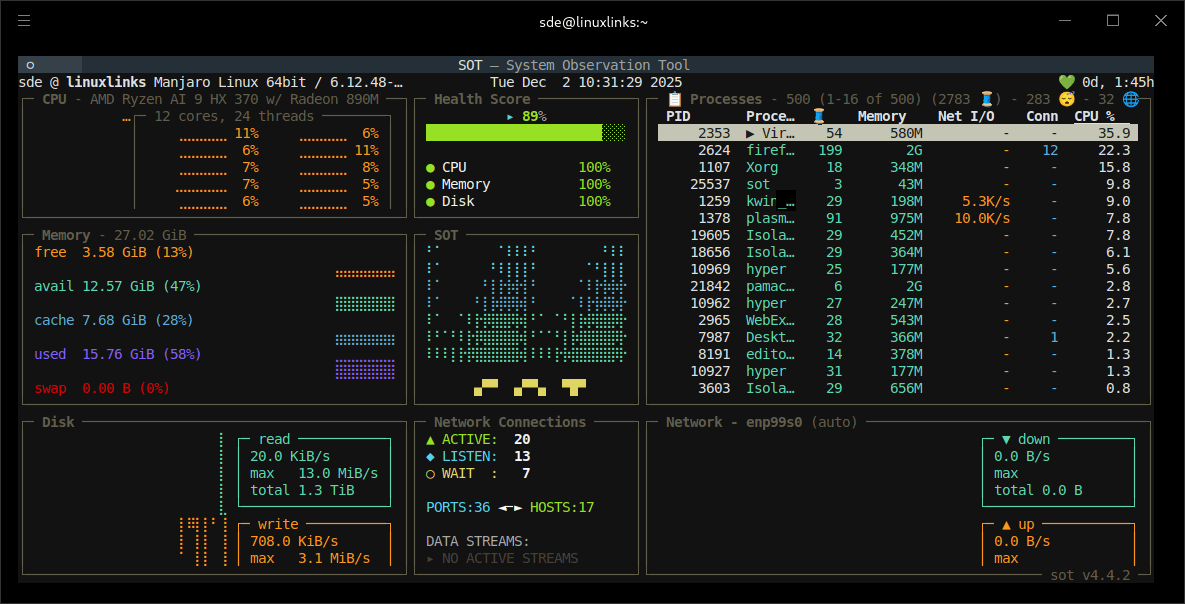Click the yellow circle WAIT icon
The image size is (1185, 604).
tap(430, 473)
